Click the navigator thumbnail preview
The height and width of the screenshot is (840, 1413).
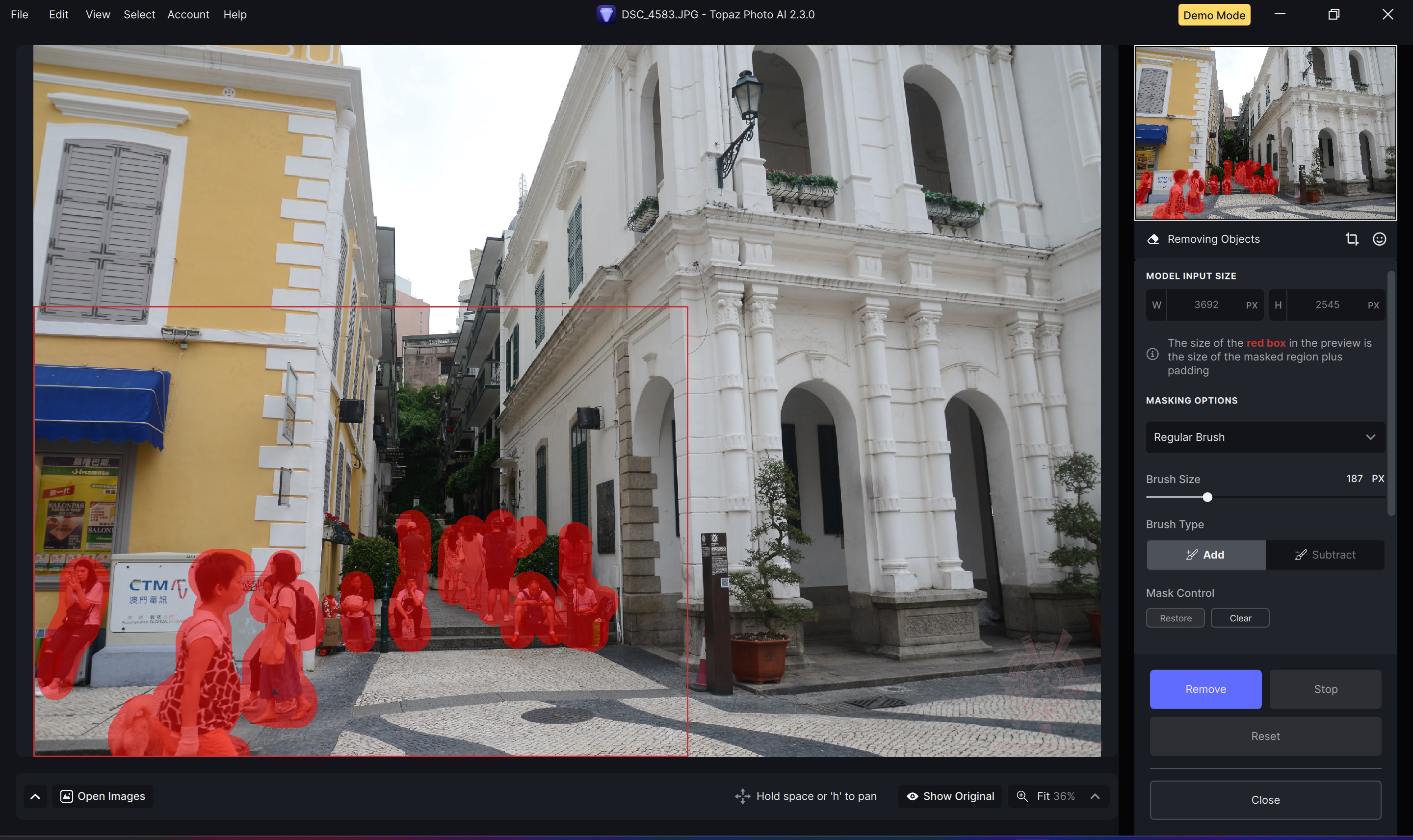coord(1265,132)
